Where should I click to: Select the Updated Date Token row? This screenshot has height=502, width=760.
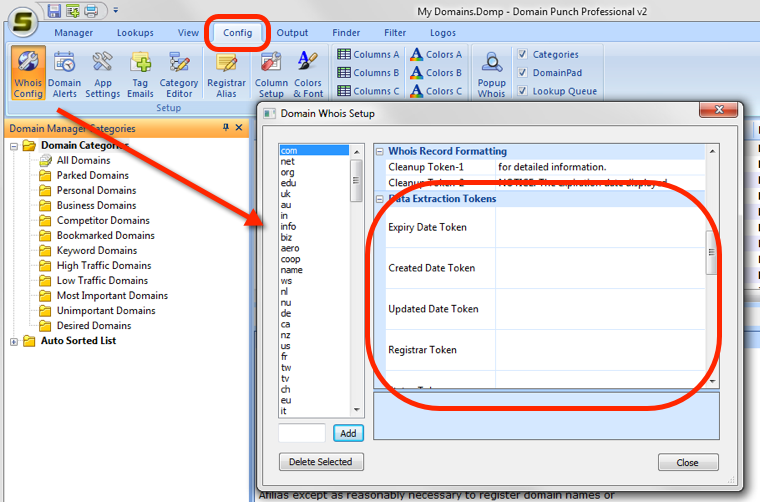pos(545,309)
